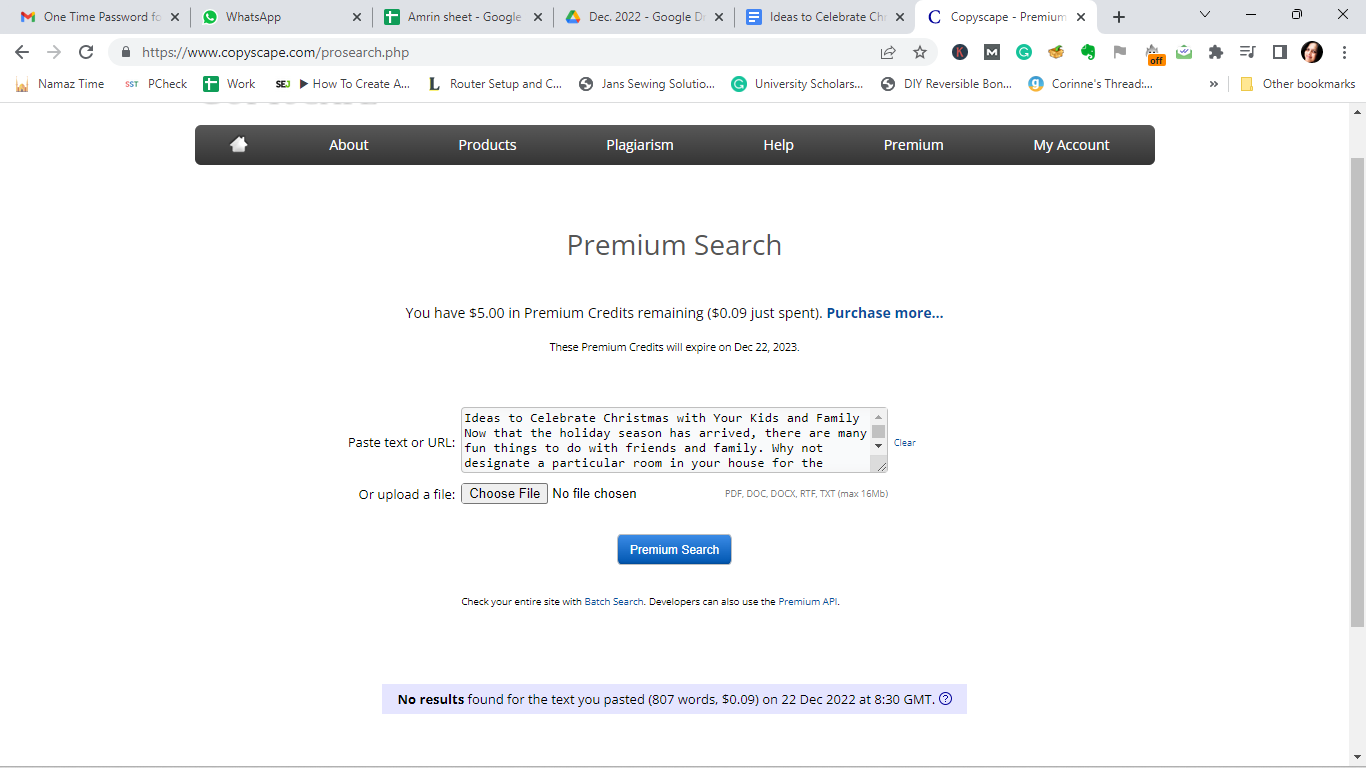
Task: Open the tab search dropdown arrow
Action: (1205, 15)
